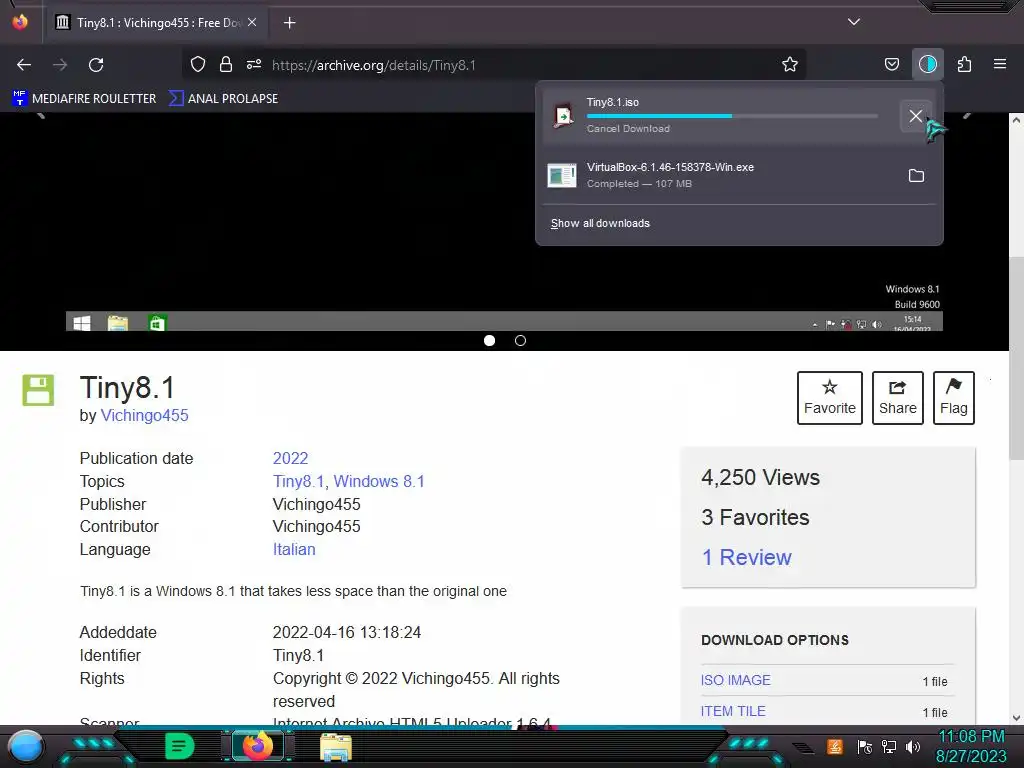1024x768 pixels.
Task: Open the taskbar clock and date
Action: click(971, 746)
